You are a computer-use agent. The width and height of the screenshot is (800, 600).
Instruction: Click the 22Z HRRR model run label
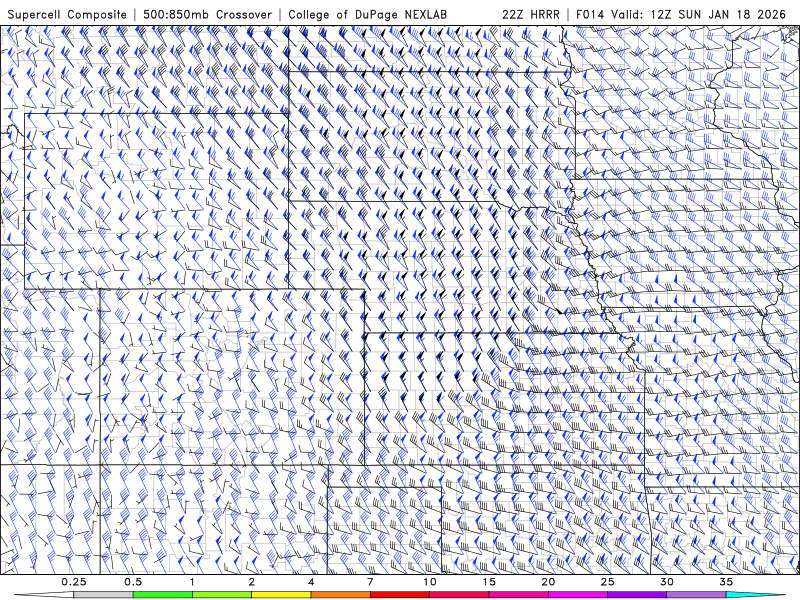pos(530,14)
